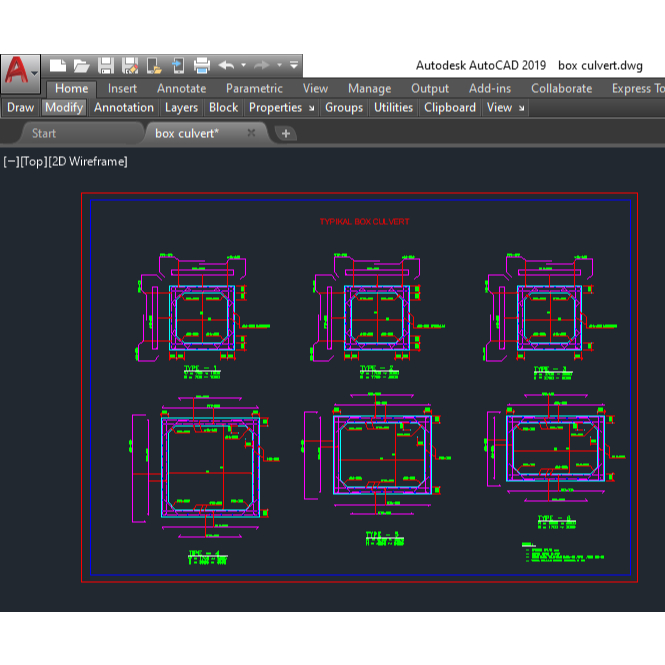Image resolution: width=665 pixels, height=665 pixels.
Task: Save the drawing with the Save icon
Action: coord(106,66)
